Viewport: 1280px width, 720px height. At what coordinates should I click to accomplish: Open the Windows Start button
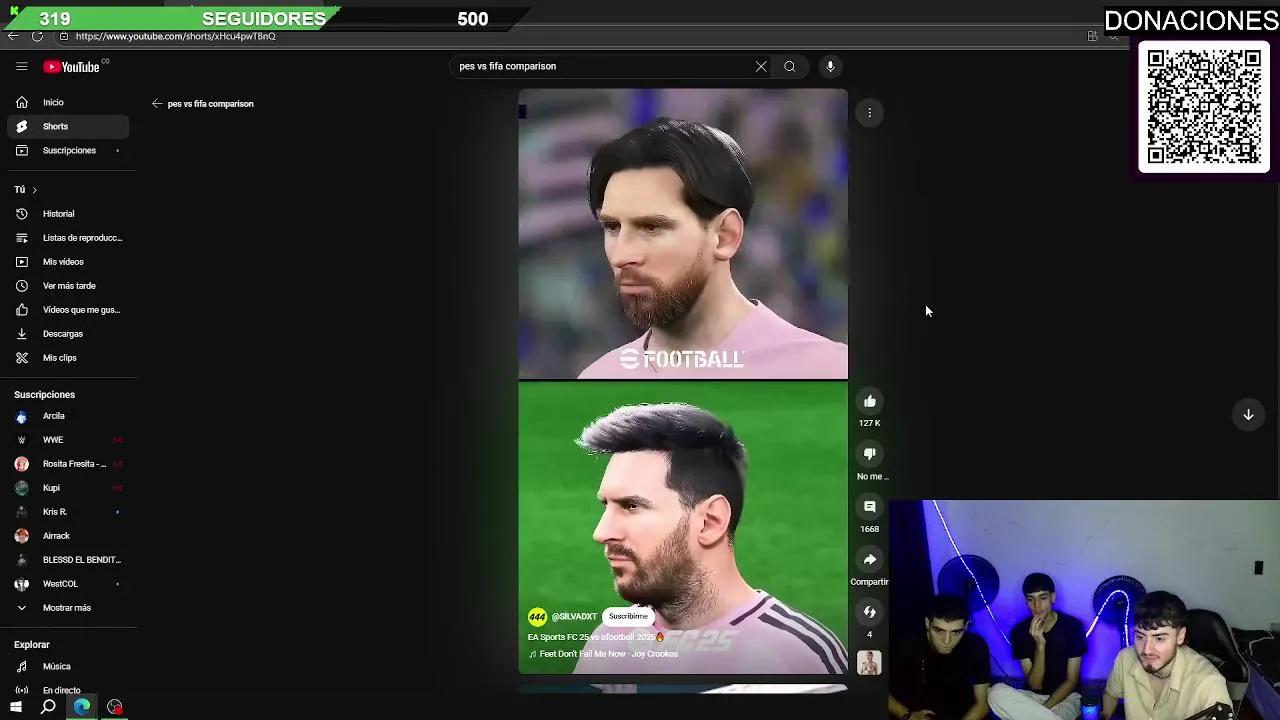click(16, 707)
